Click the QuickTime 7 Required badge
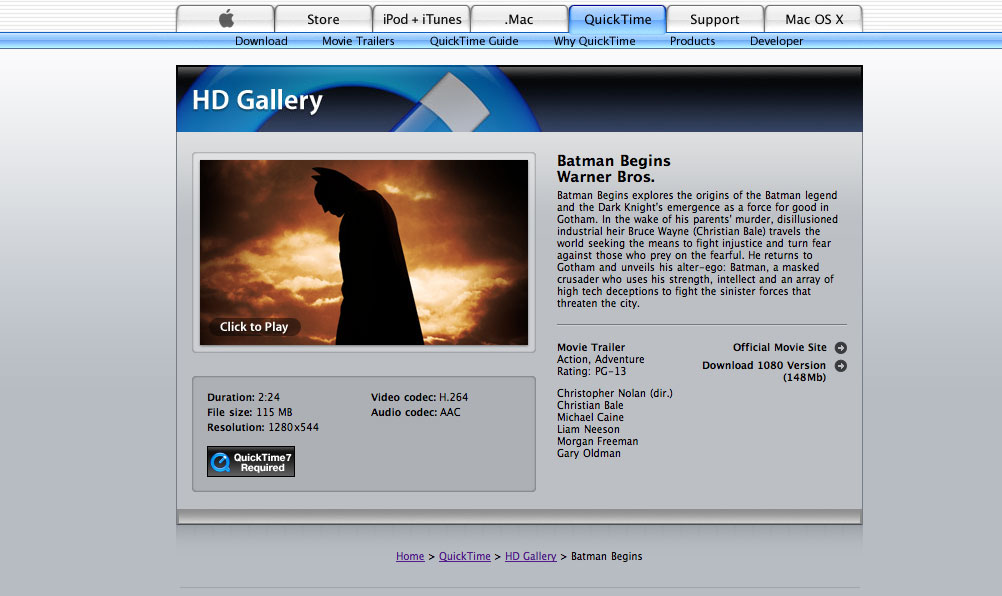1002x596 pixels. pos(251,461)
